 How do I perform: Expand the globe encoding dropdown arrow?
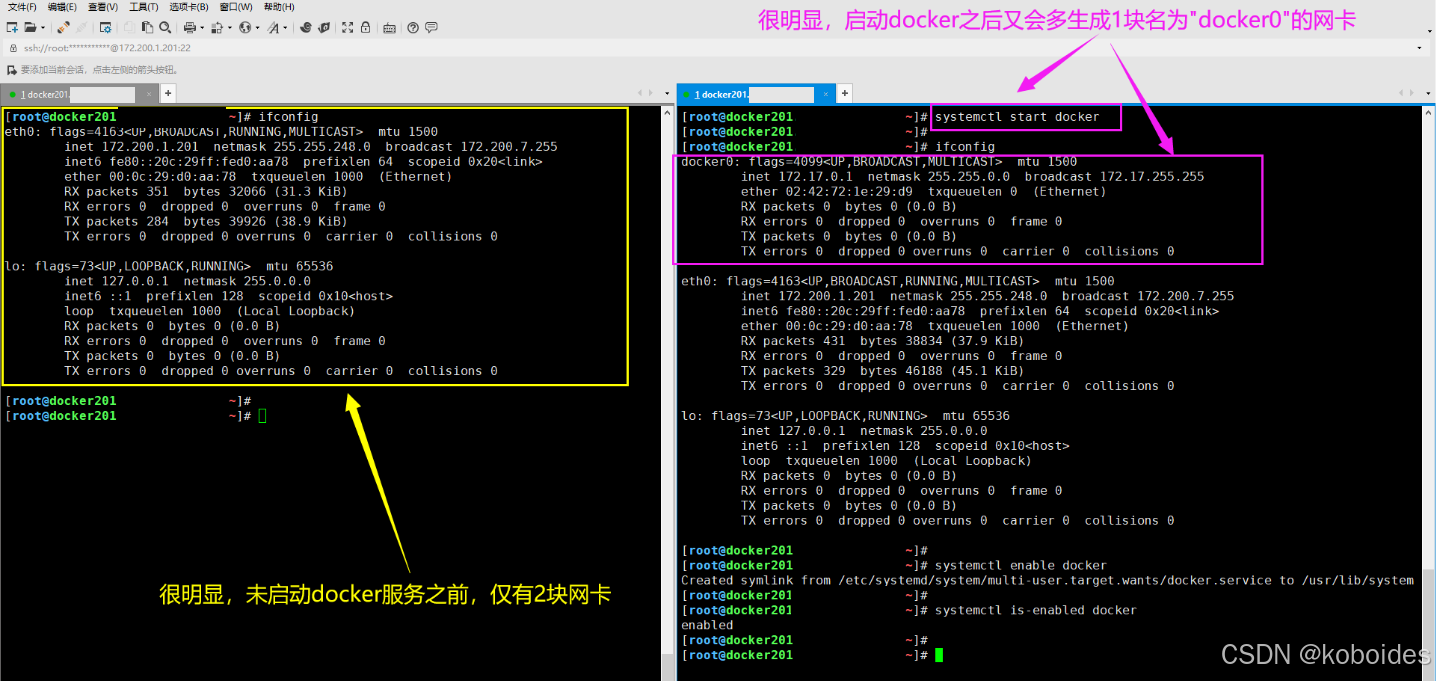point(256,28)
